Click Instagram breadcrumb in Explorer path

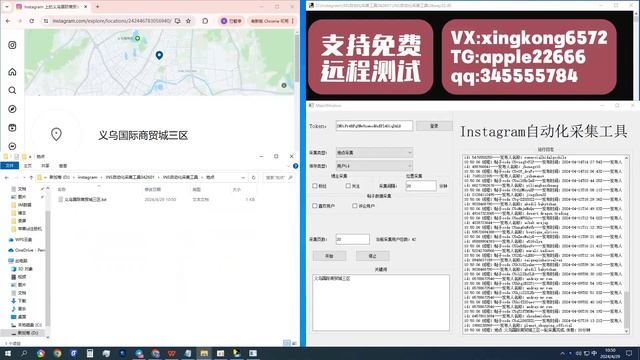(x=88, y=178)
